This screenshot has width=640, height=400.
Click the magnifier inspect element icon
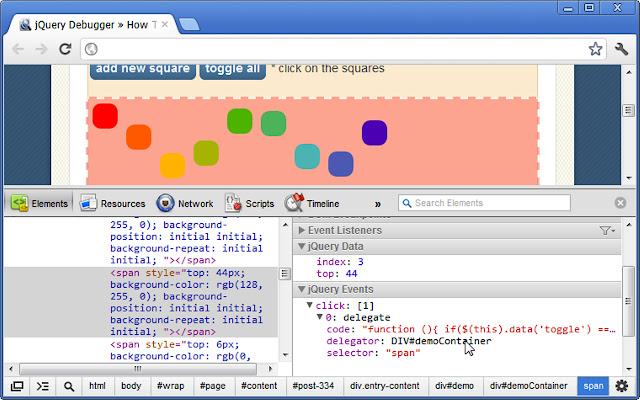pyautogui.click(x=69, y=386)
